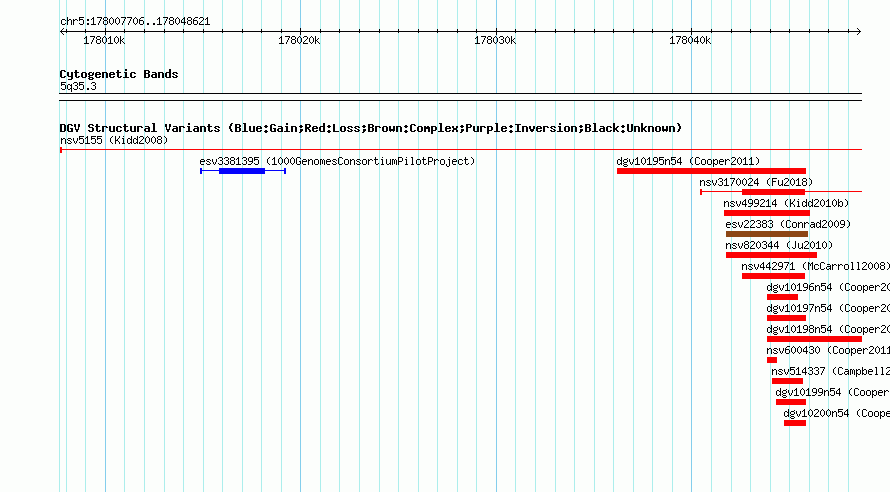Image resolution: width=890 pixels, height=492 pixels.
Task: Click the chr5:178007706..178048621 coordinate text
Action: 135,22
